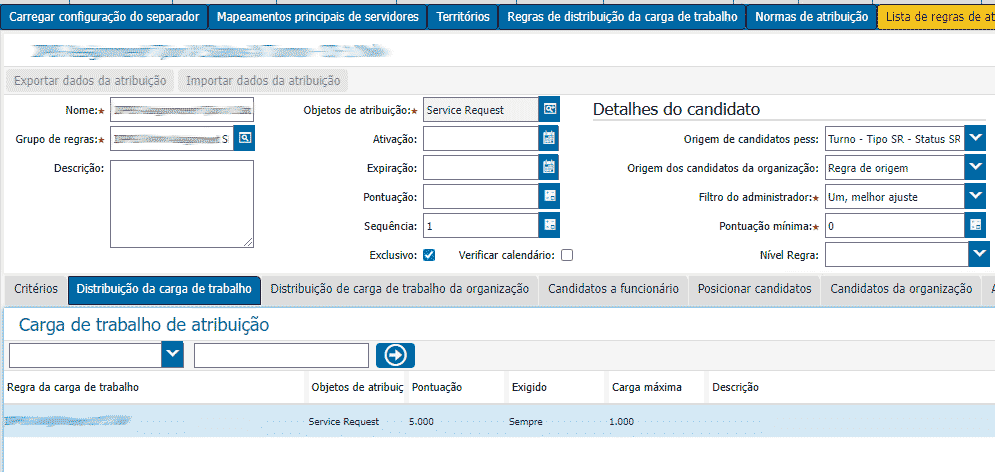Open the Expiração calendar icon
Image resolution: width=995 pixels, height=472 pixels.
pyautogui.click(x=550, y=167)
